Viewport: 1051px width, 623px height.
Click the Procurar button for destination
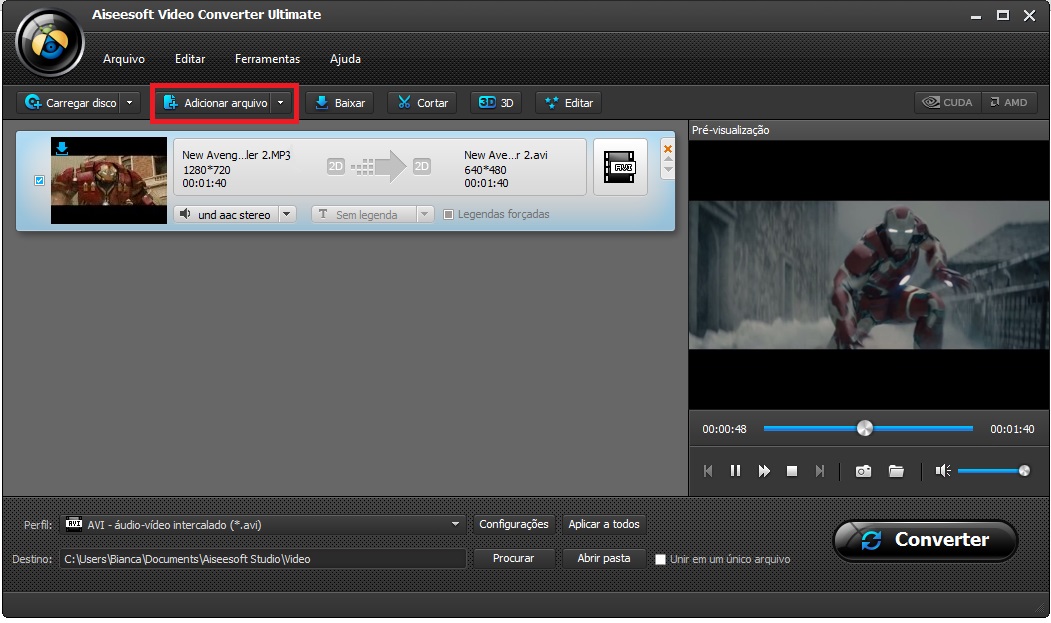pyautogui.click(x=514, y=558)
